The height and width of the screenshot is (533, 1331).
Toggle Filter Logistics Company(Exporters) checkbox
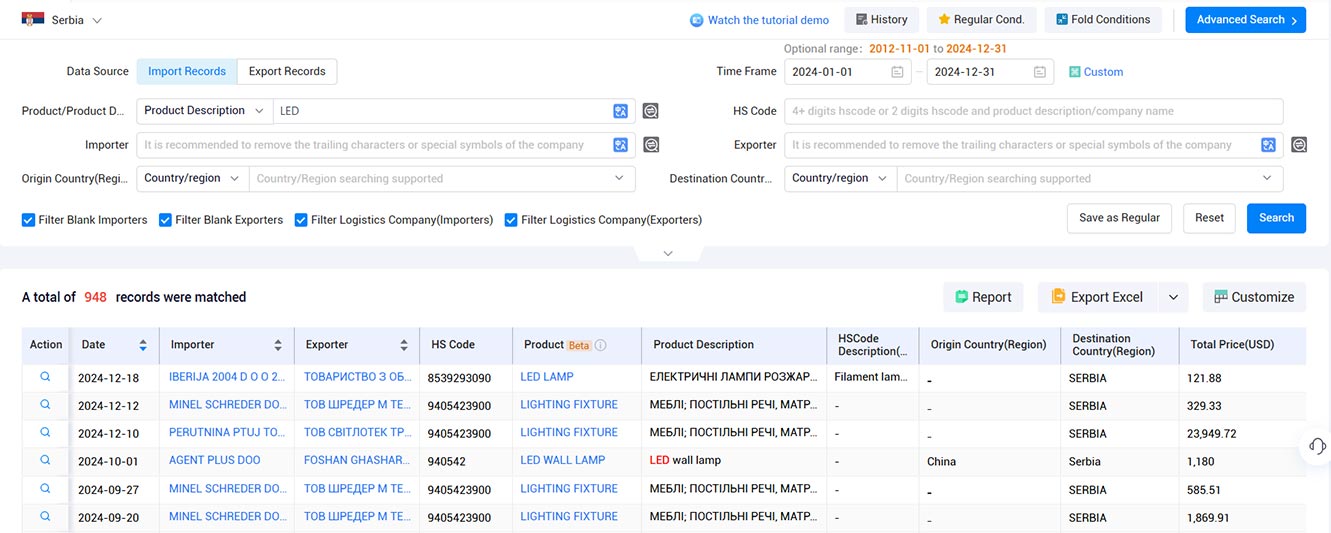coord(511,220)
